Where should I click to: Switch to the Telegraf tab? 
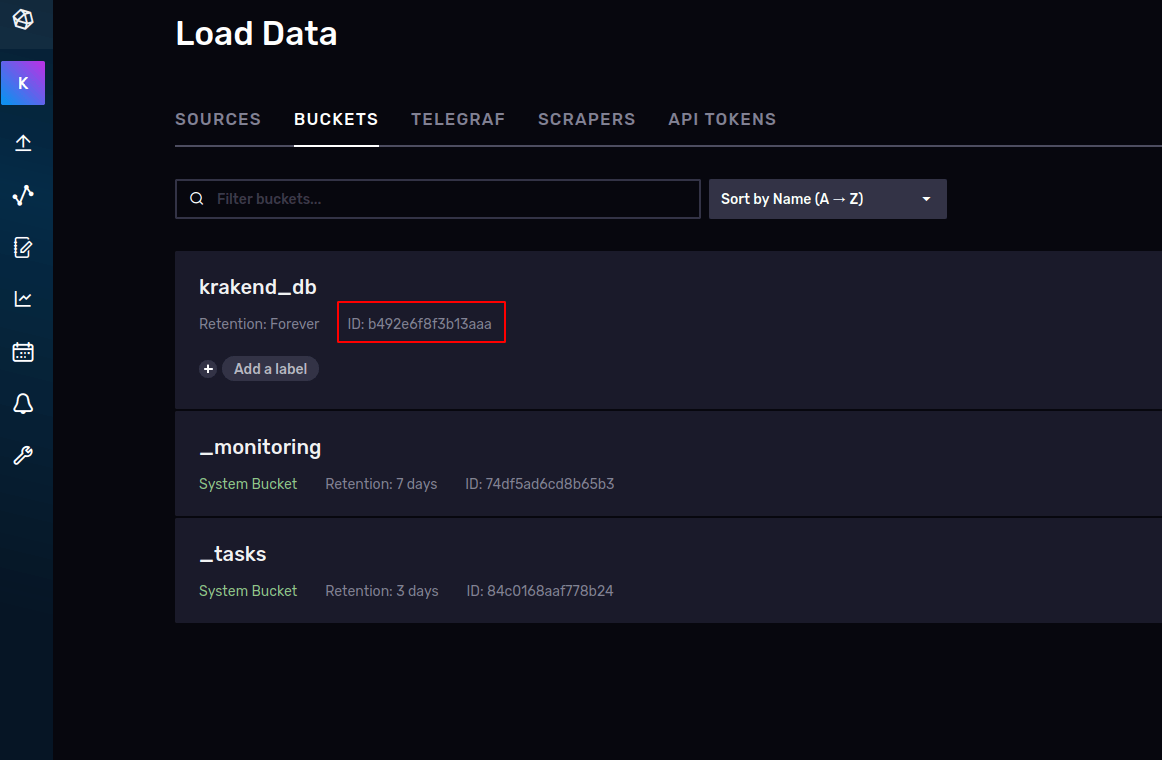point(458,119)
